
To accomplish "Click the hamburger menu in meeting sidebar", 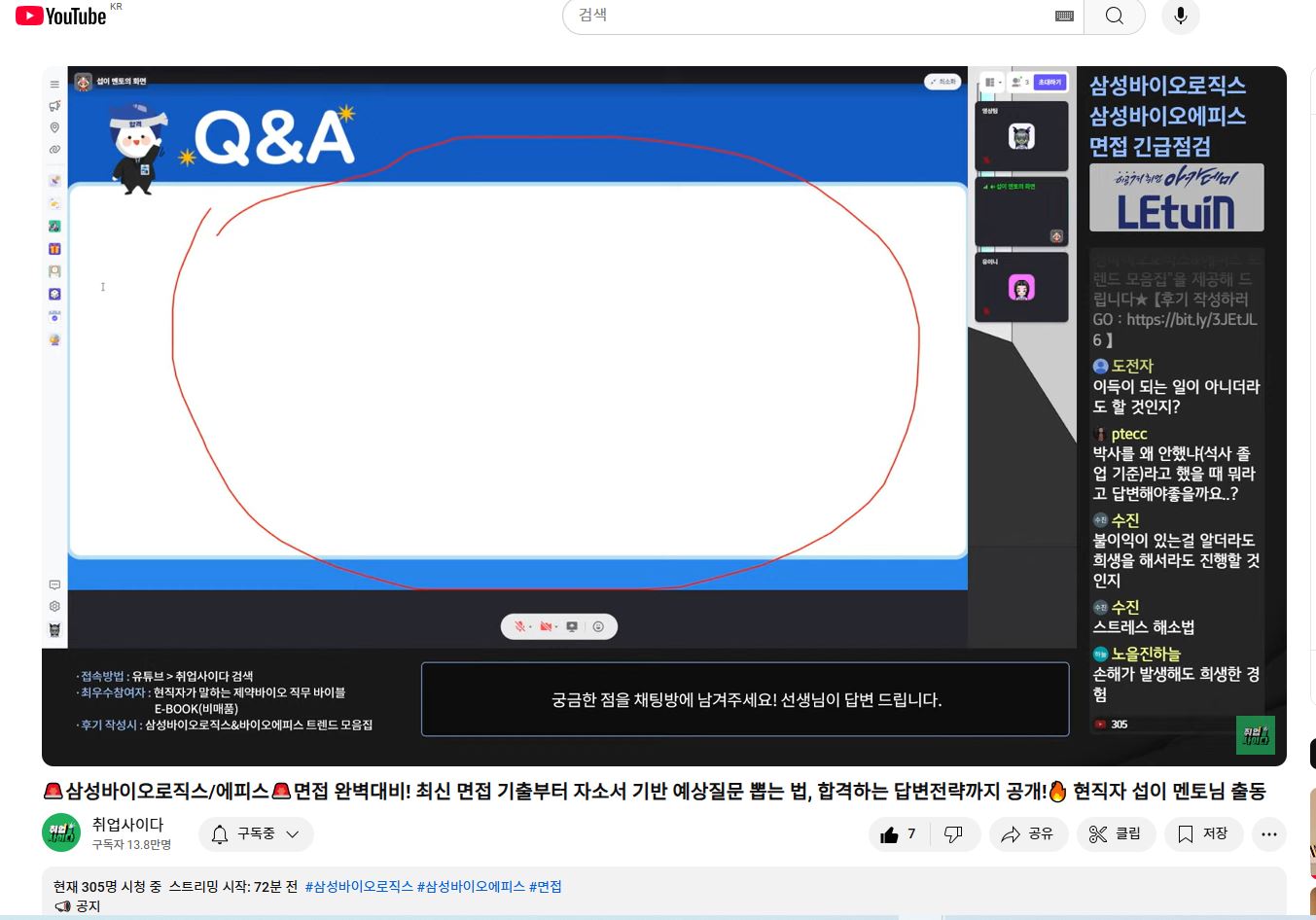I will point(54,85).
